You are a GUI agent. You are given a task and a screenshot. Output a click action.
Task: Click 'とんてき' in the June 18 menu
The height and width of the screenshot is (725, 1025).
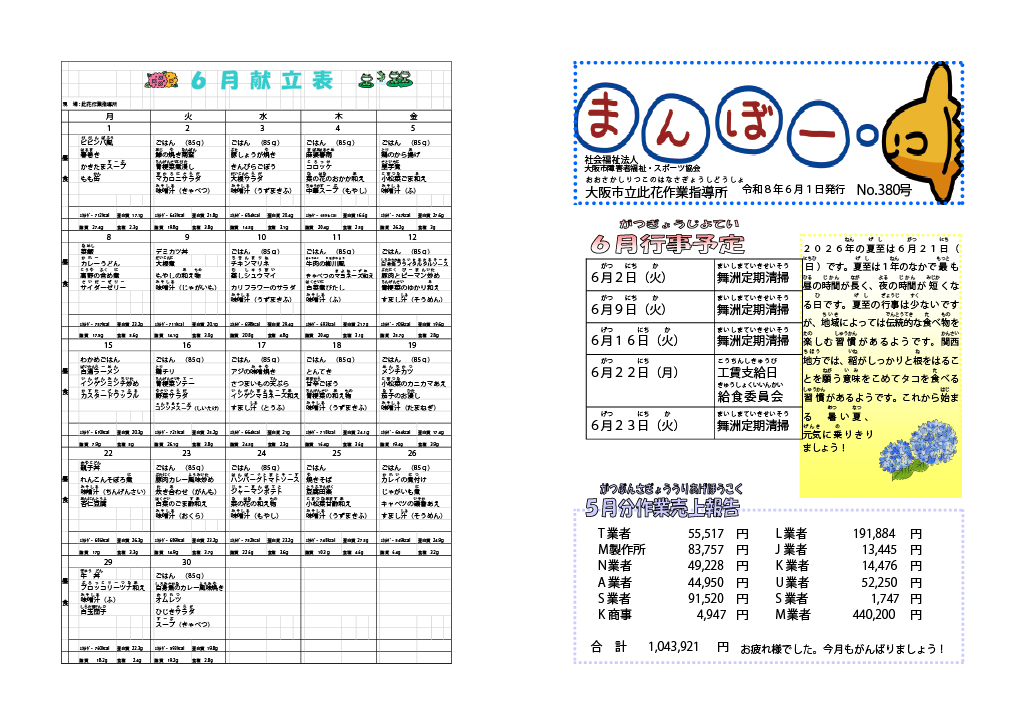318,371
